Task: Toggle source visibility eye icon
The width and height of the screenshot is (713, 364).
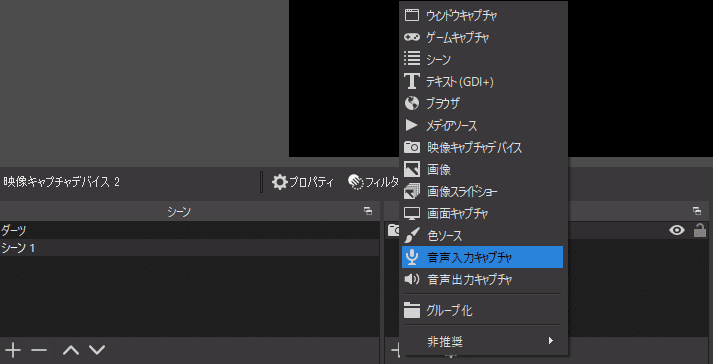Action: point(677,231)
